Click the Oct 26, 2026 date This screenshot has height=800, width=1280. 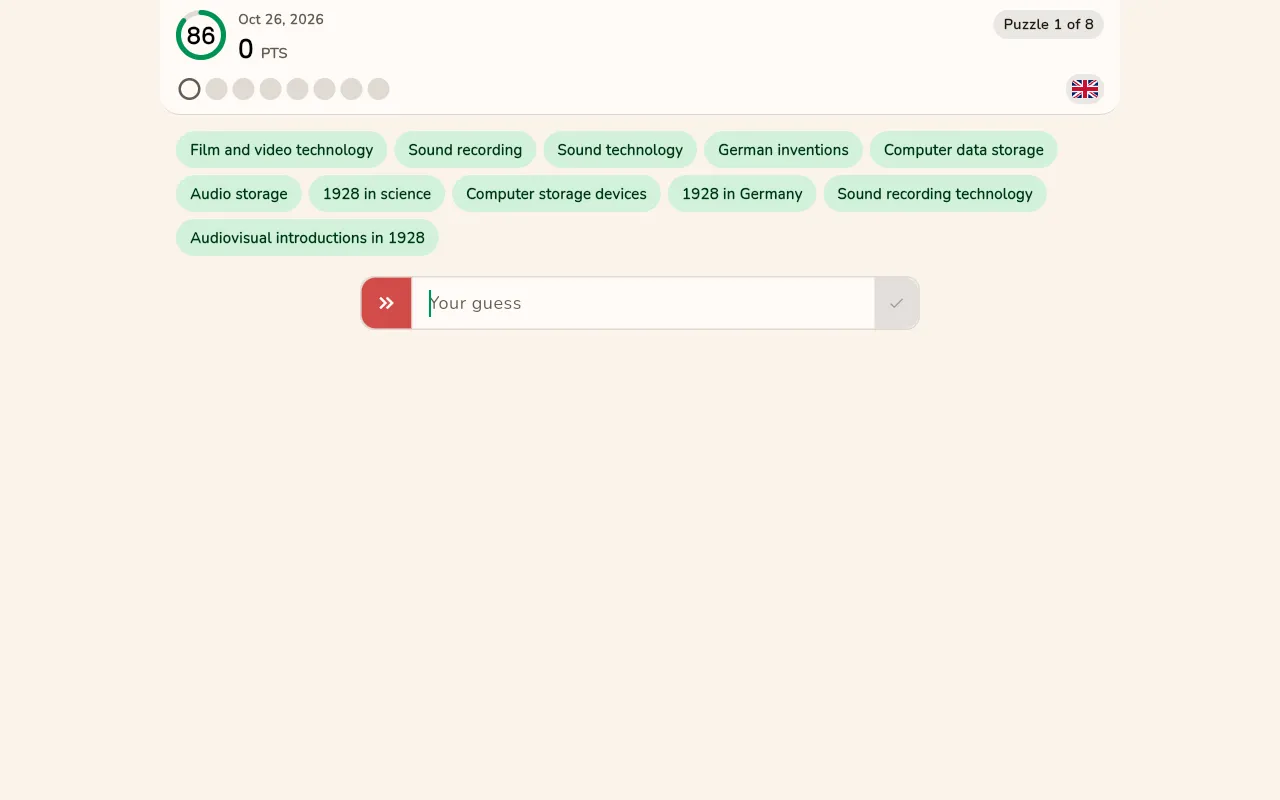tap(281, 19)
